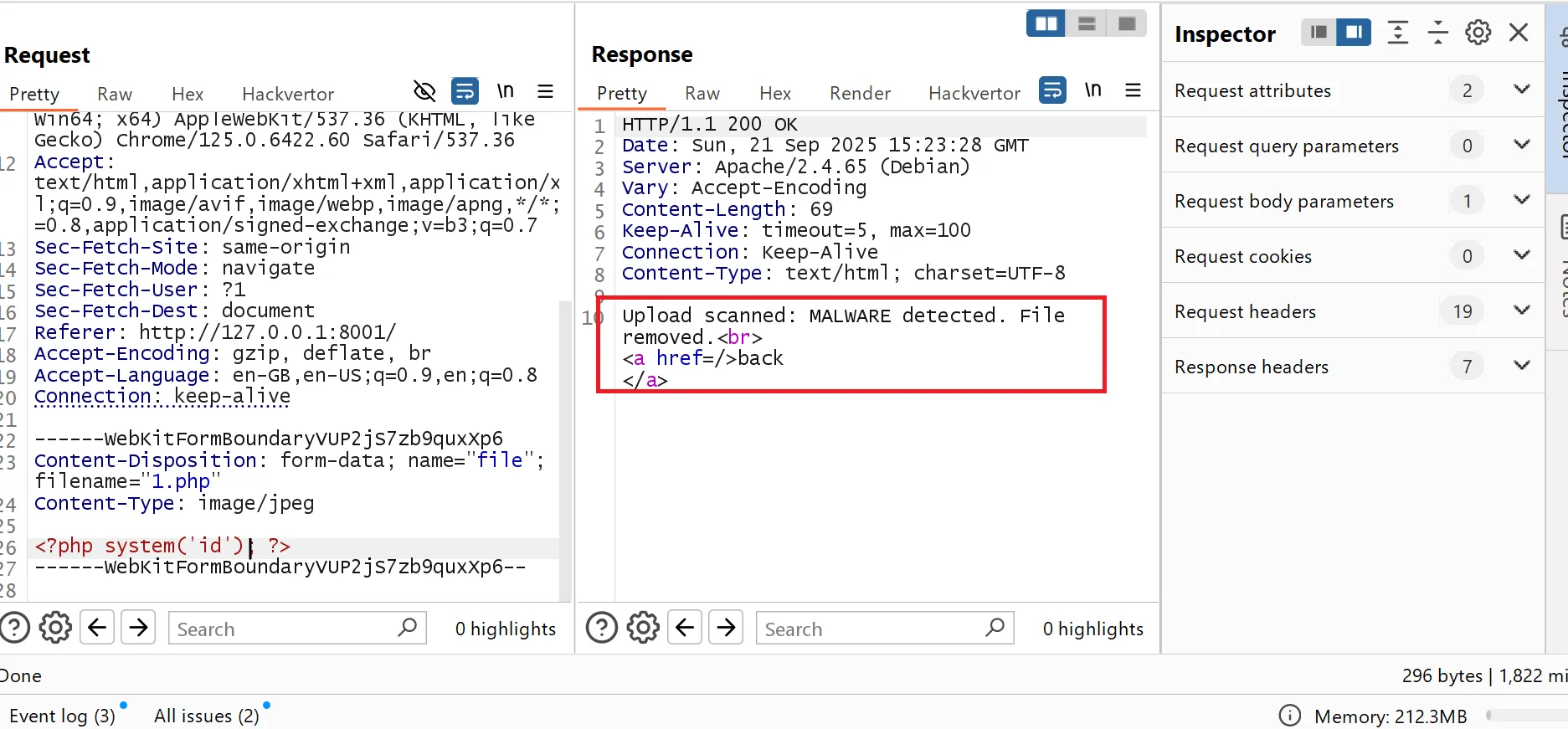The image size is (1568, 729).
Task: Open the Event log
Action: pyautogui.click(x=62, y=716)
